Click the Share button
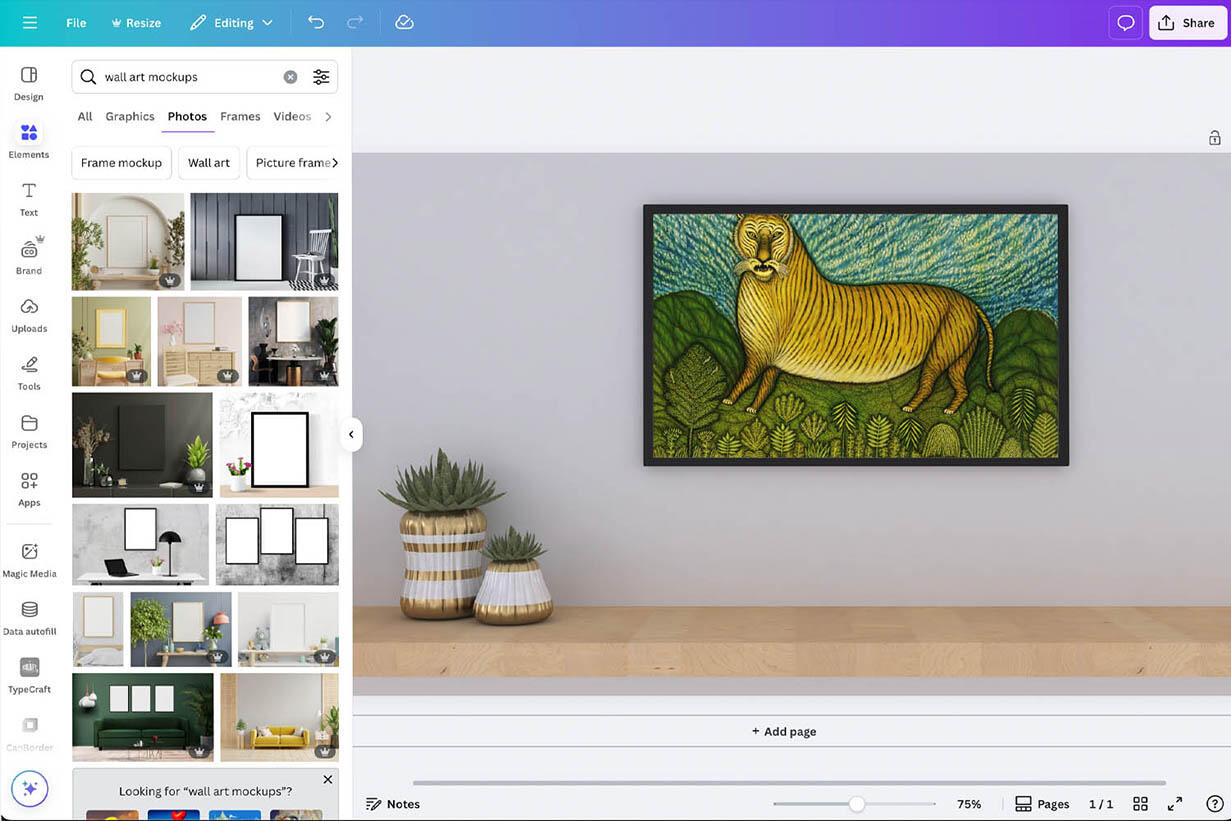The width and height of the screenshot is (1231, 821). (x=1187, y=23)
